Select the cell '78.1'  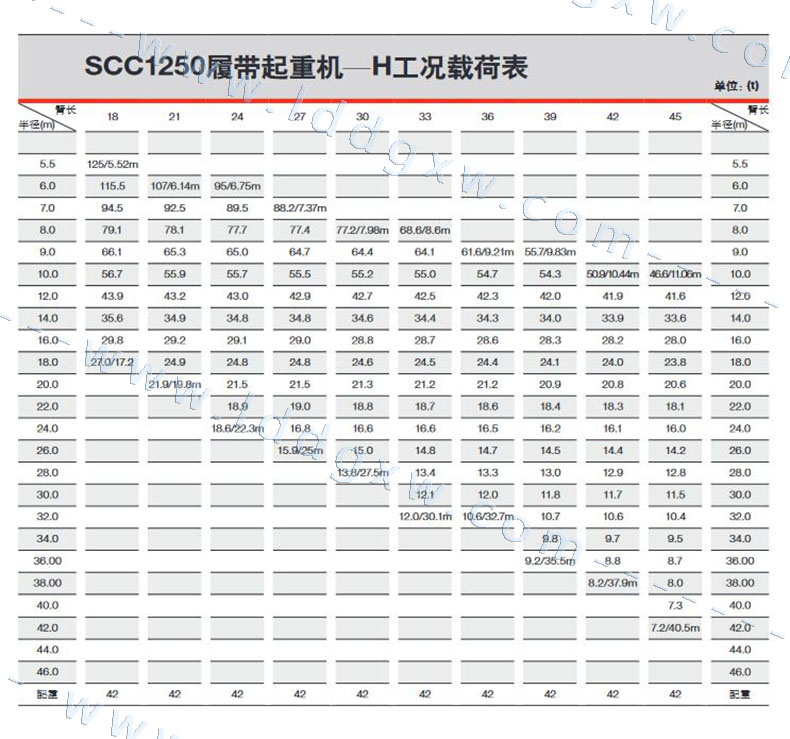pos(175,230)
